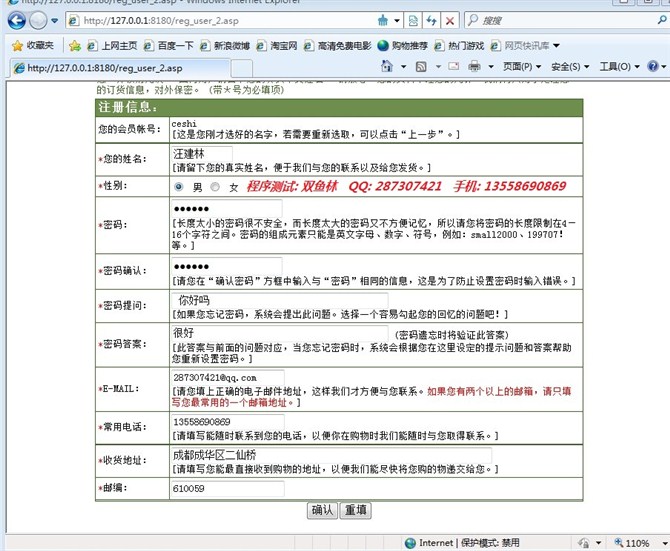Open the recent pages dropdown arrow
Screen dimensions: 670x551
click(54, 21)
